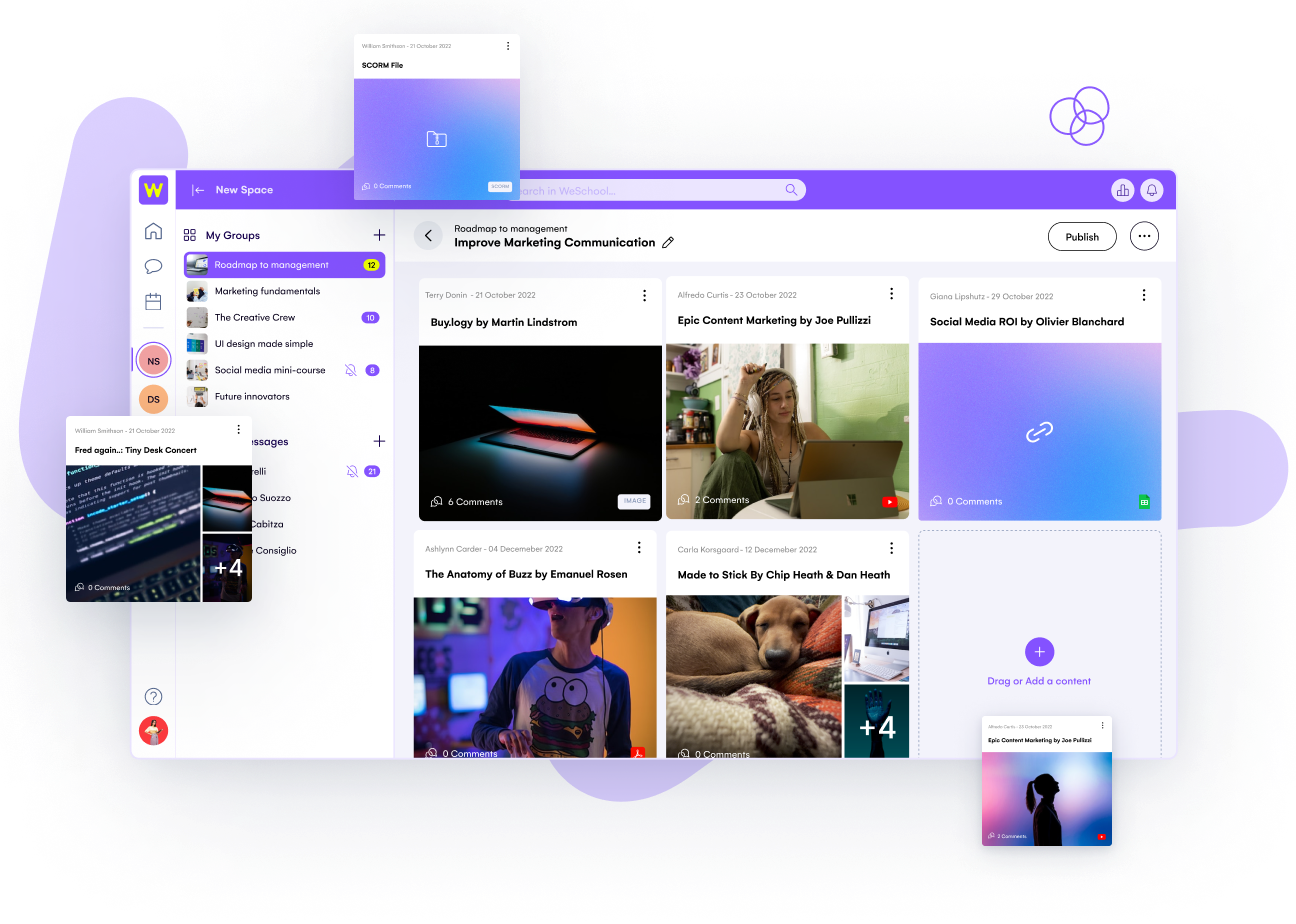Open options menu on SCORM File card
This screenshot has width=1296, height=924.
point(508,46)
